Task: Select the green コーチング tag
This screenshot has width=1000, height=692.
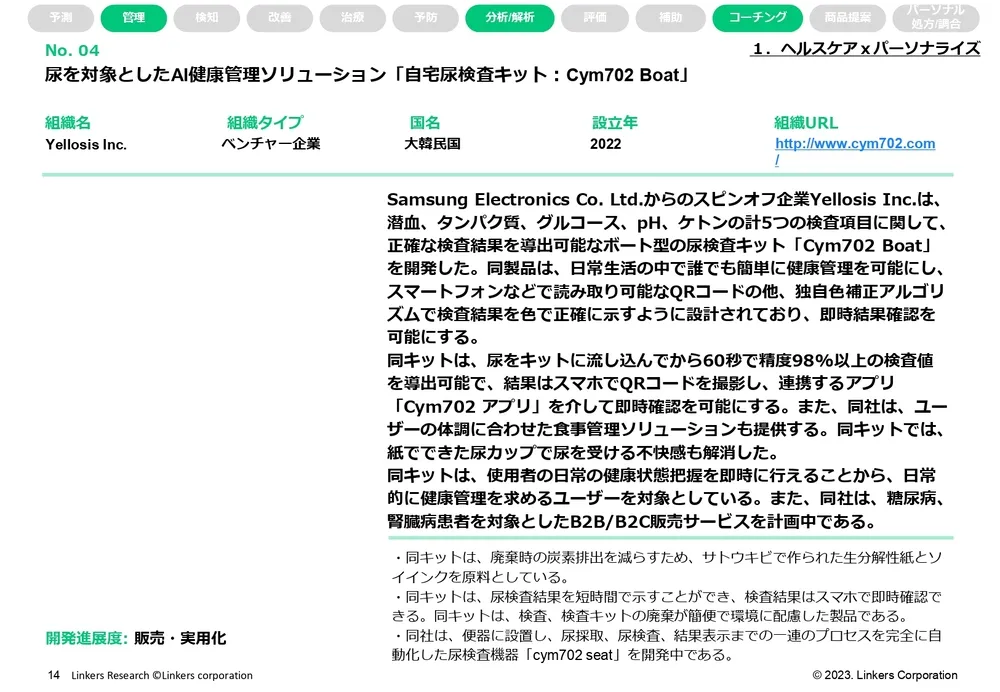Action: [757, 18]
